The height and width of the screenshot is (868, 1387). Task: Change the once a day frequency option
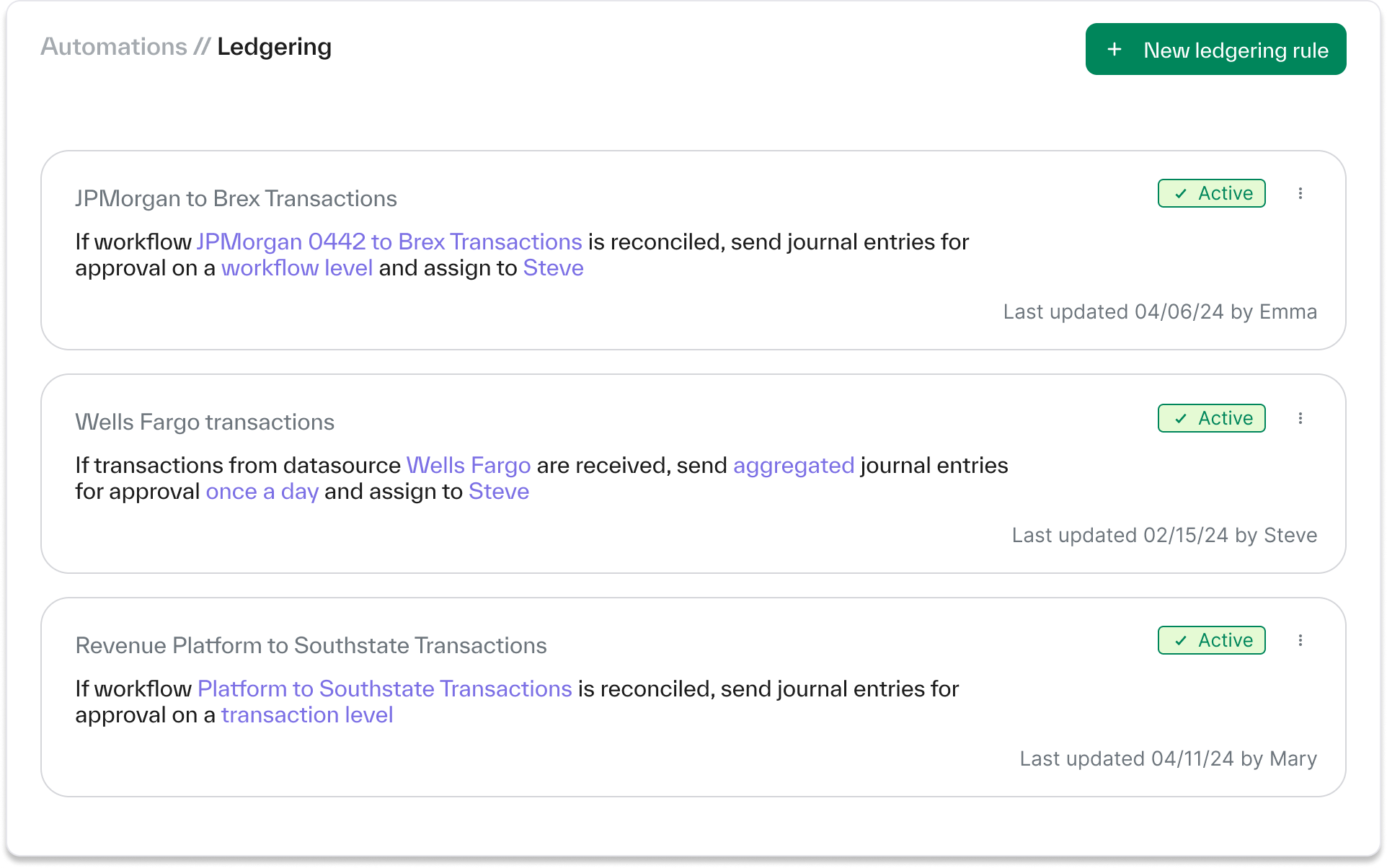tap(262, 492)
